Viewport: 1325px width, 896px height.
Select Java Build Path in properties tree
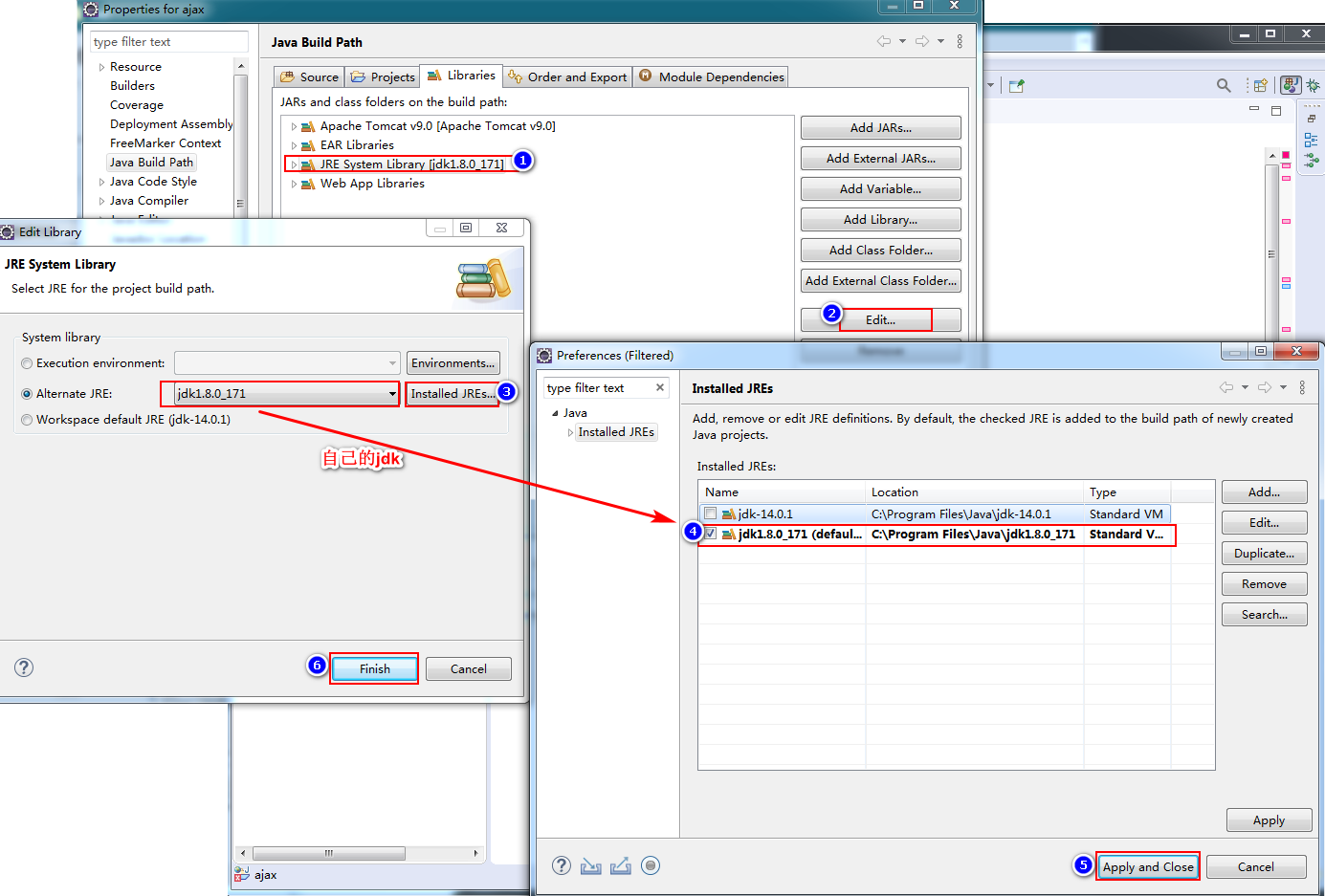coord(151,163)
